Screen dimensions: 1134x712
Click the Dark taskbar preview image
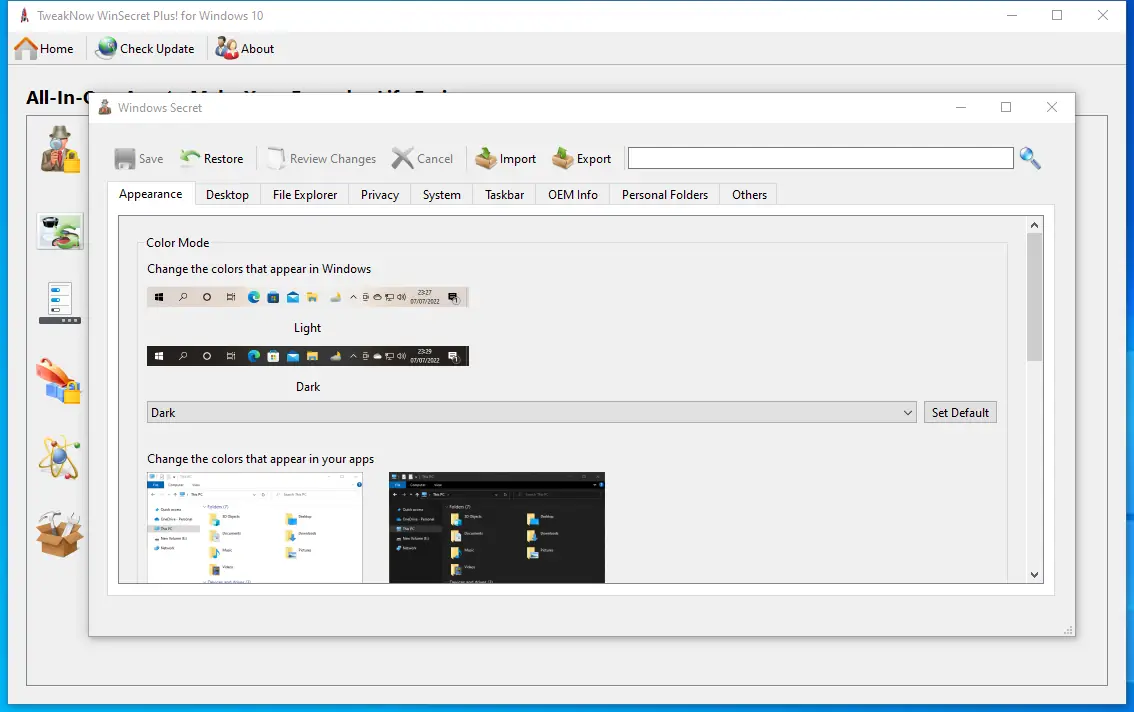point(307,356)
